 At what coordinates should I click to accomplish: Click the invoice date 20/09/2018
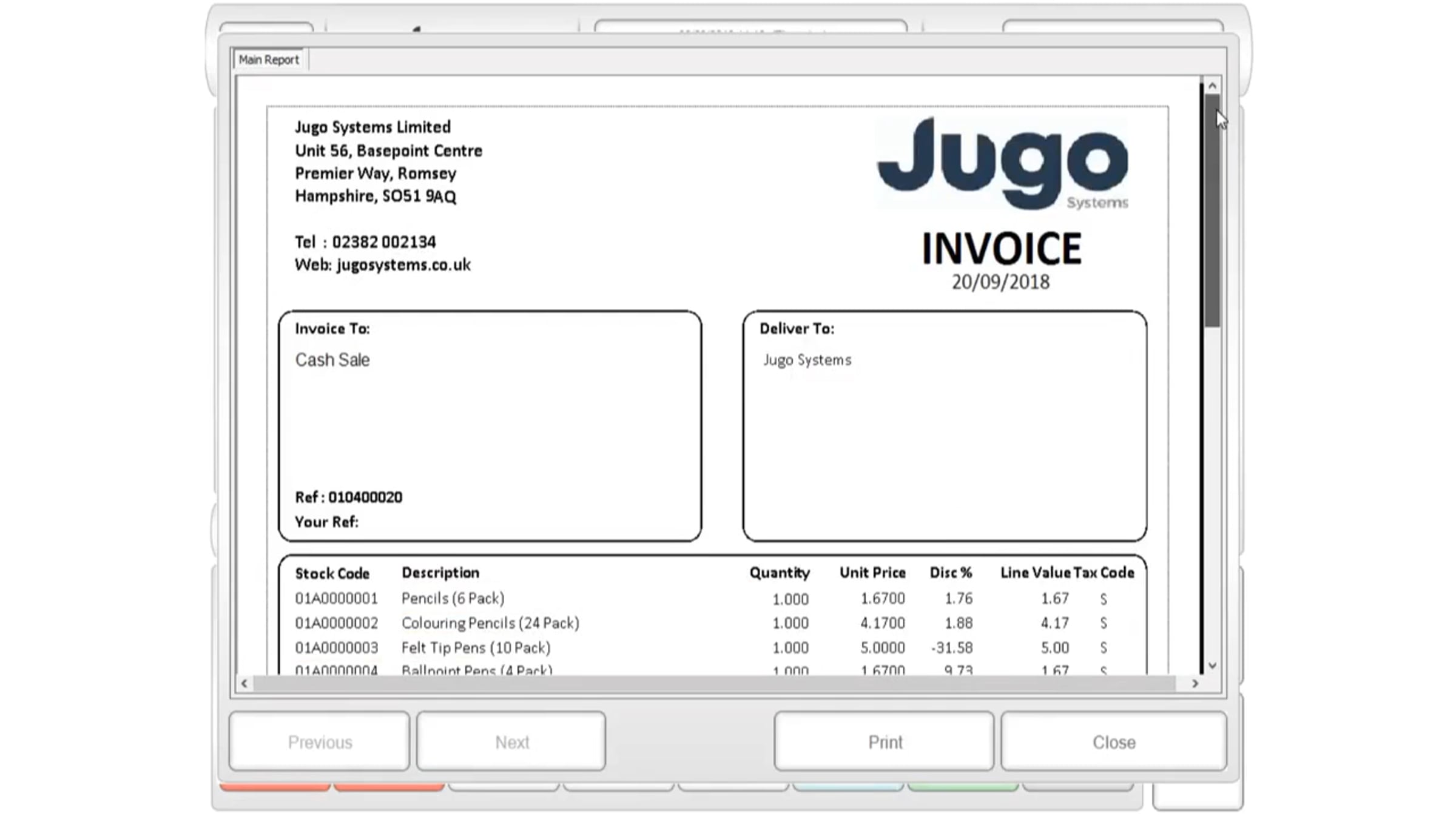(1000, 282)
